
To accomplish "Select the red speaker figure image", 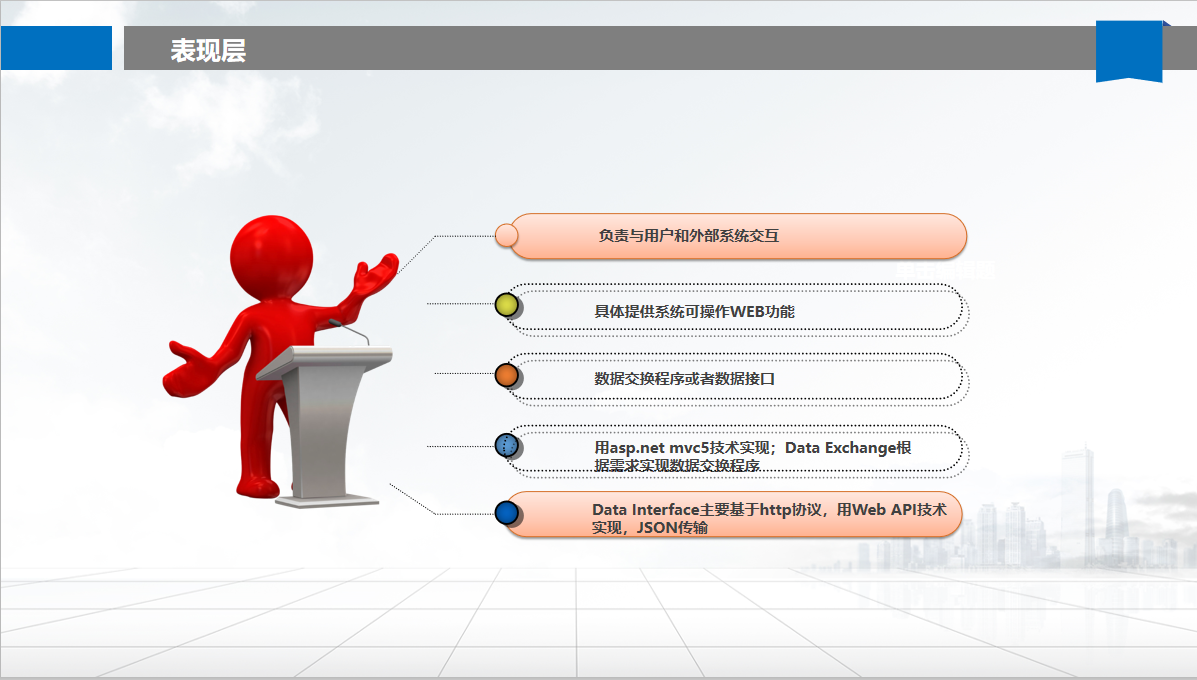I will pyautogui.click(x=279, y=356).
